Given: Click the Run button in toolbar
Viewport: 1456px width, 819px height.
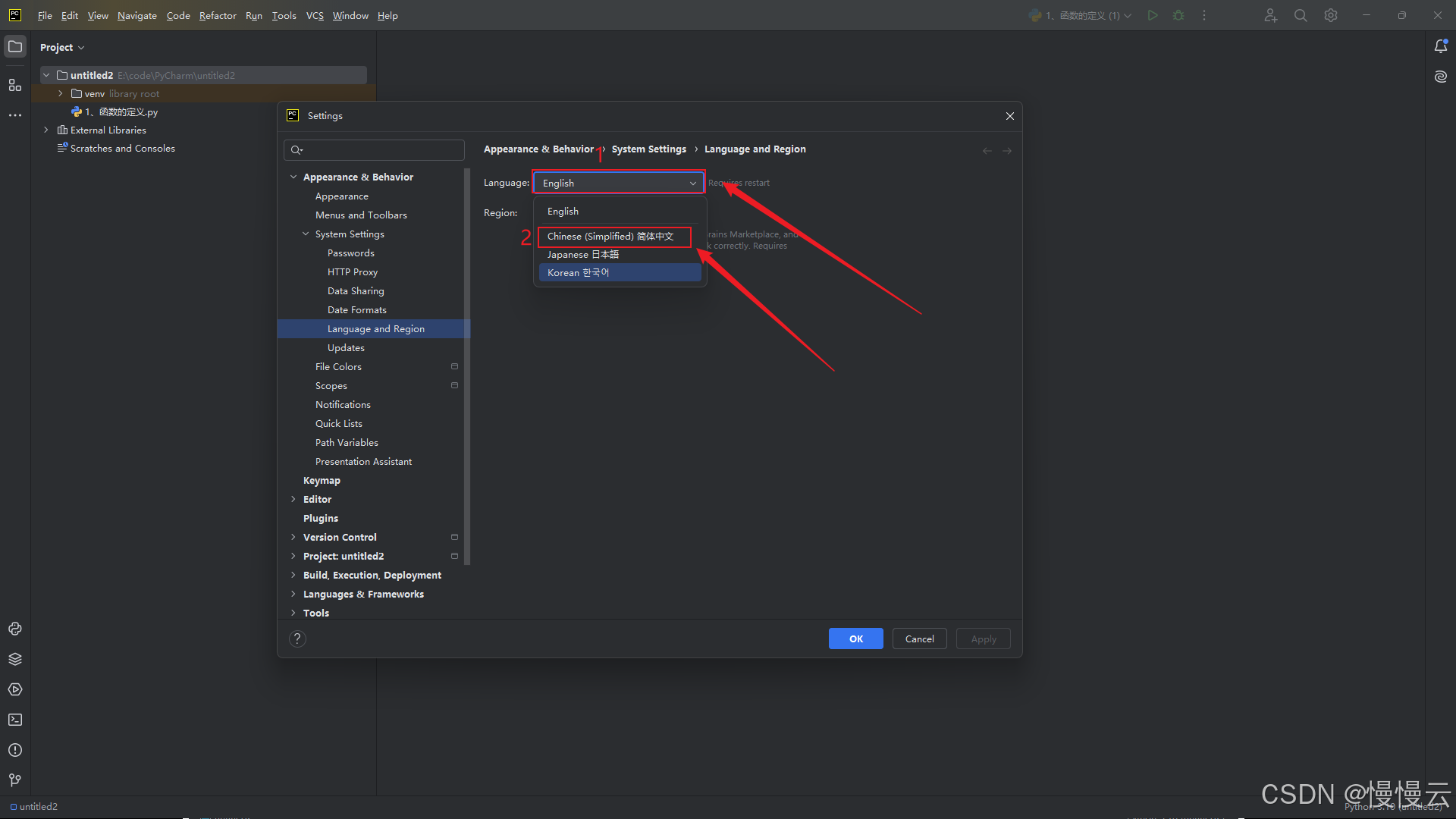Looking at the screenshot, I should tap(1152, 15).
